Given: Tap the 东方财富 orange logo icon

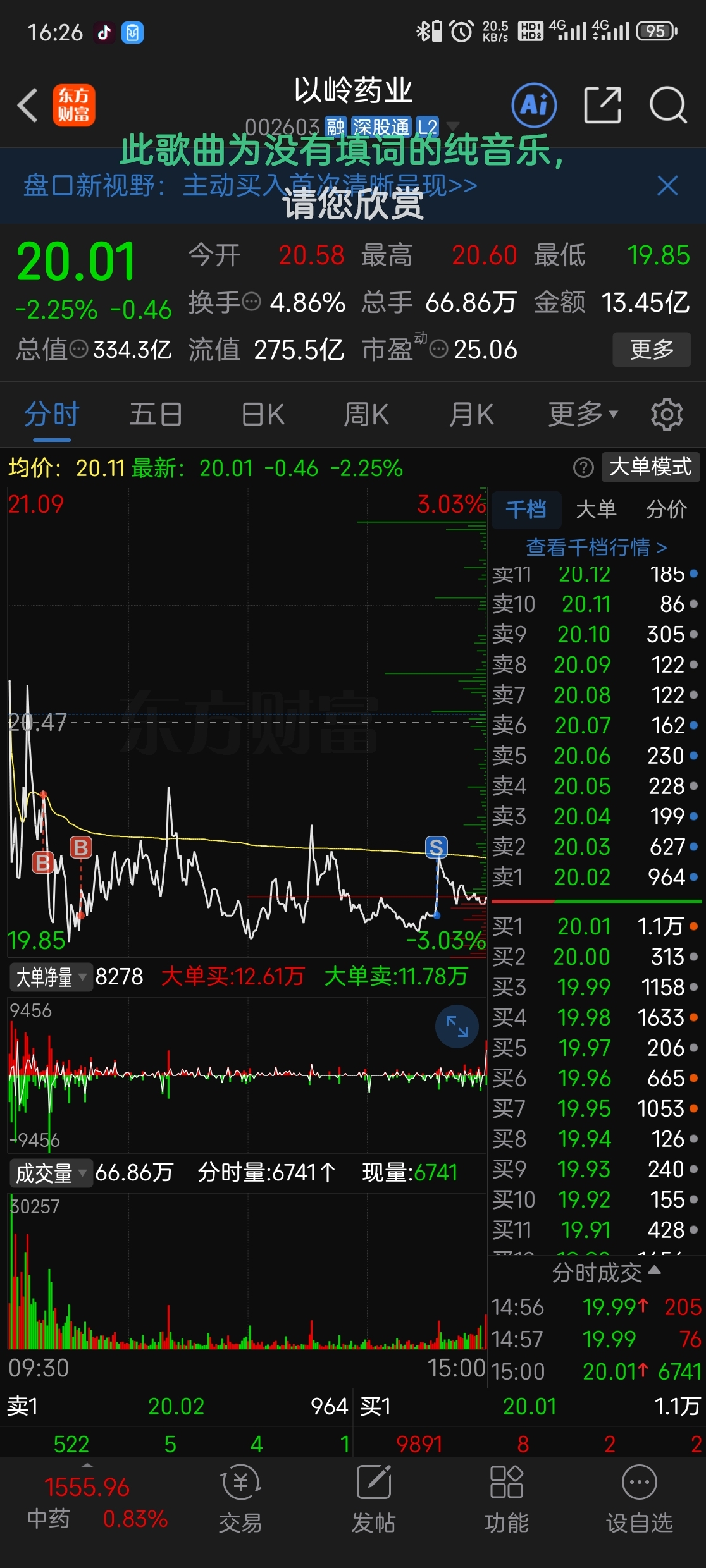Looking at the screenshot, I should (x=73, y=105).
